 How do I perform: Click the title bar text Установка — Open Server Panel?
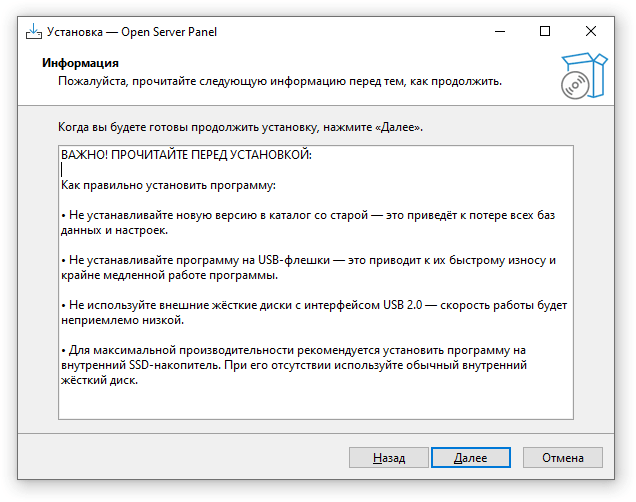tap(132, 32)
